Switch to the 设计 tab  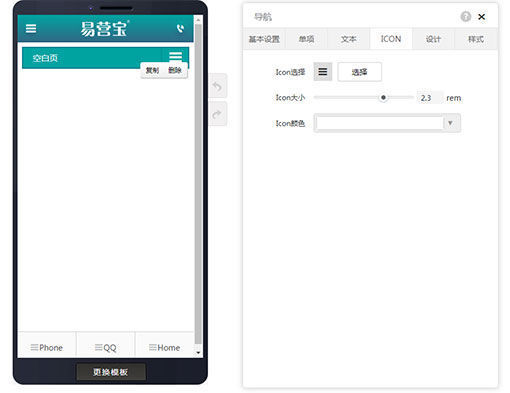433,39
